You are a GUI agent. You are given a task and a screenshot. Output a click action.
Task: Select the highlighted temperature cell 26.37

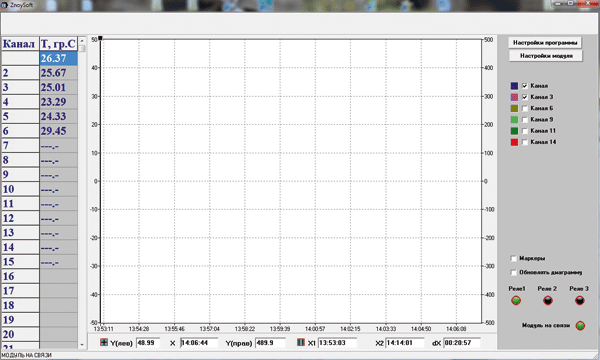point(59,58)
